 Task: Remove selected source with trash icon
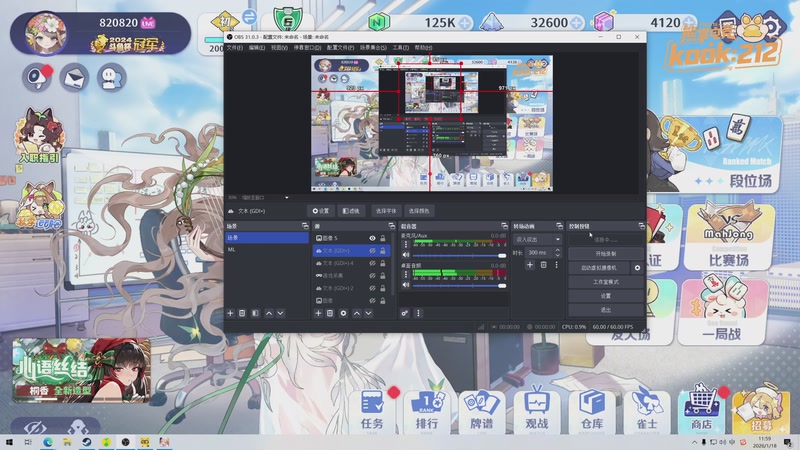pos(330,313)
